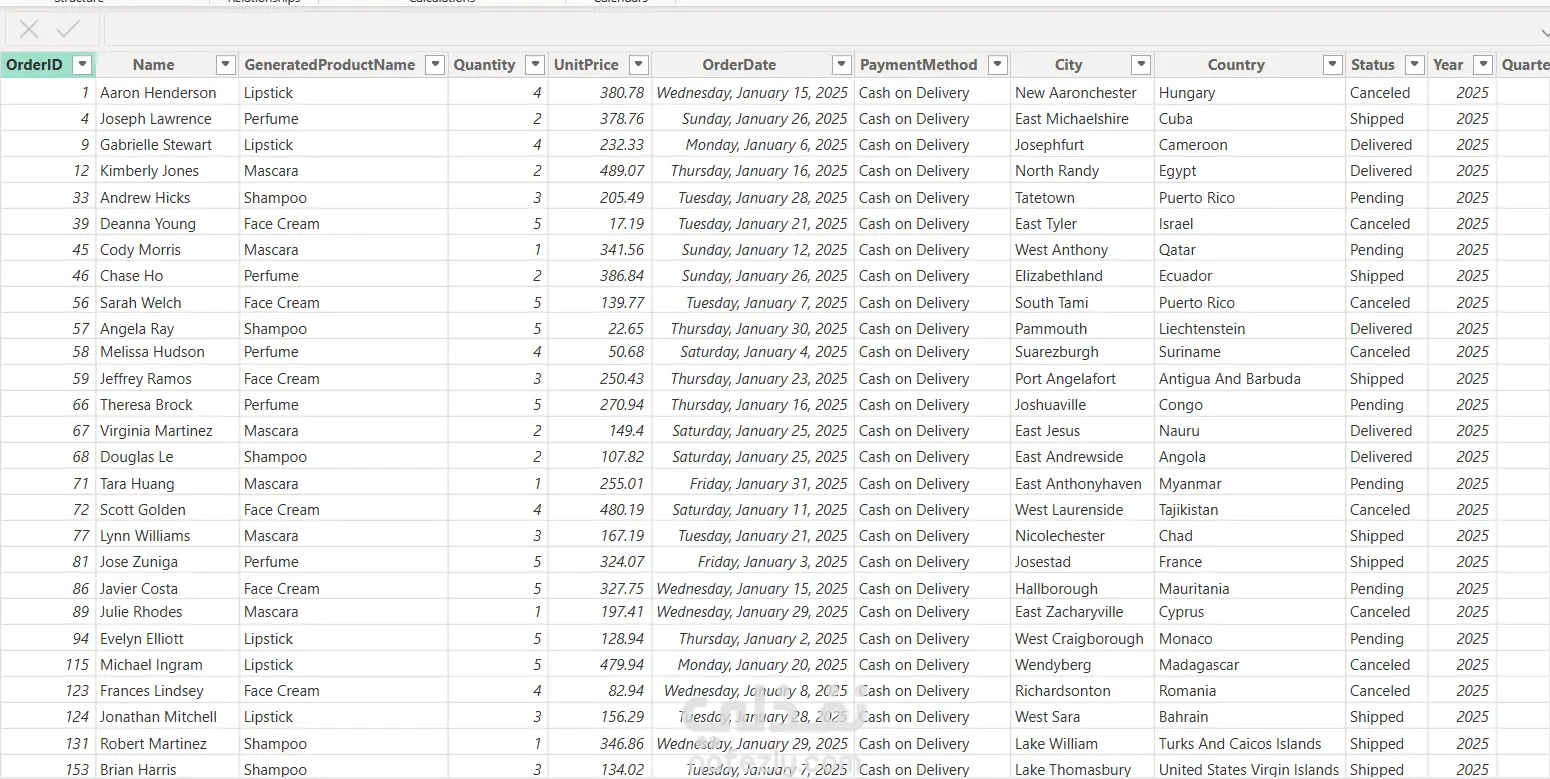This screenshot has height=779, width=1550.
Task: Click the commit checkmark icon in formula bar
Action: [x=68, y=29]
